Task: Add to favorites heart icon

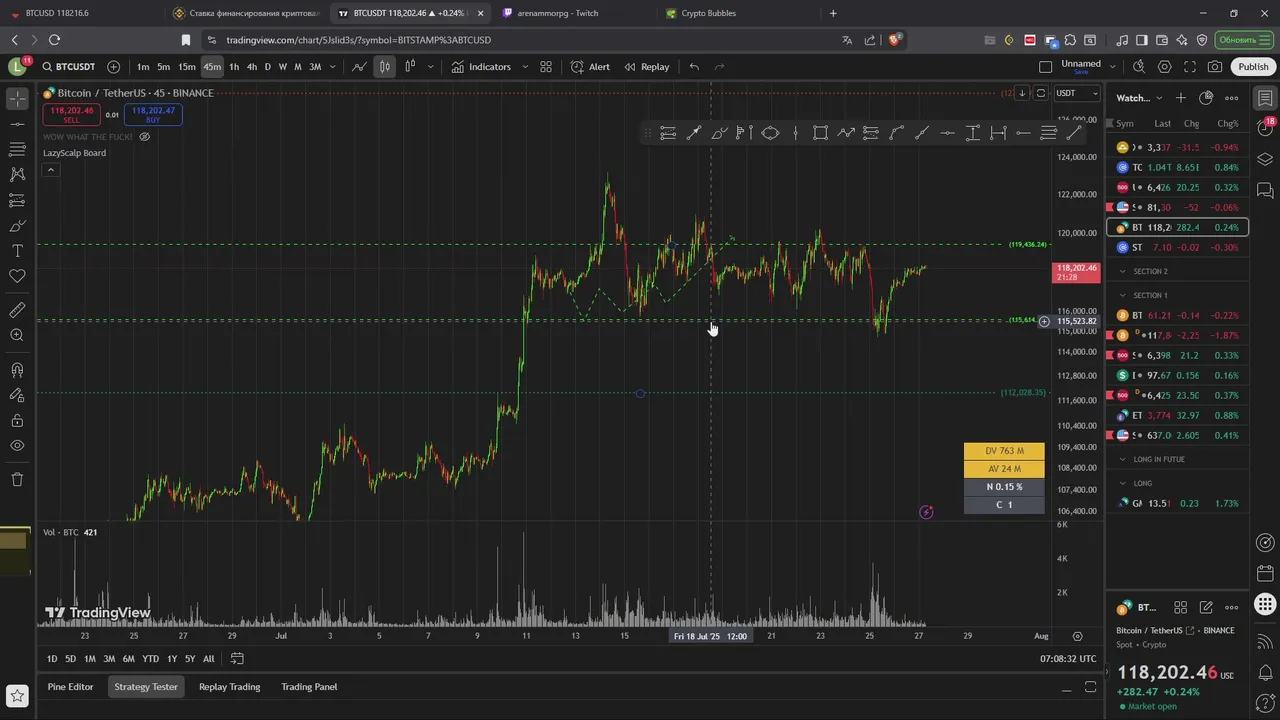Action: [17, 276]
